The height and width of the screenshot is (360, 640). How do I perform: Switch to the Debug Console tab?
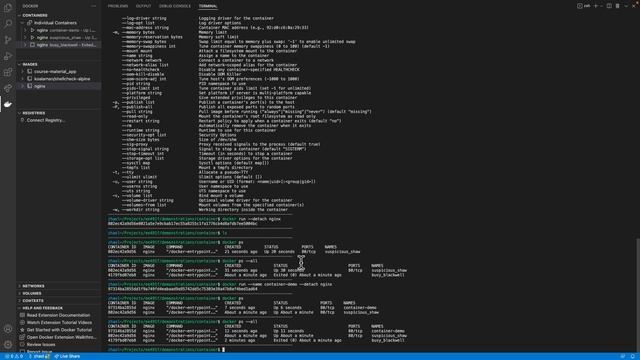[175, 6]
